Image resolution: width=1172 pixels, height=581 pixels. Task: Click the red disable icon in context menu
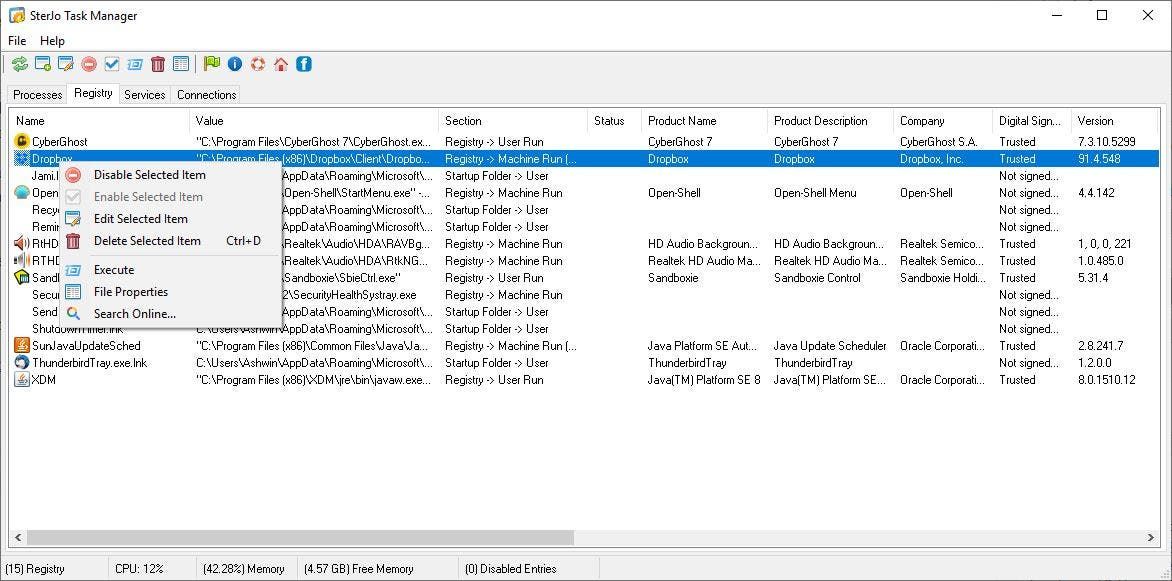point(73,176)
